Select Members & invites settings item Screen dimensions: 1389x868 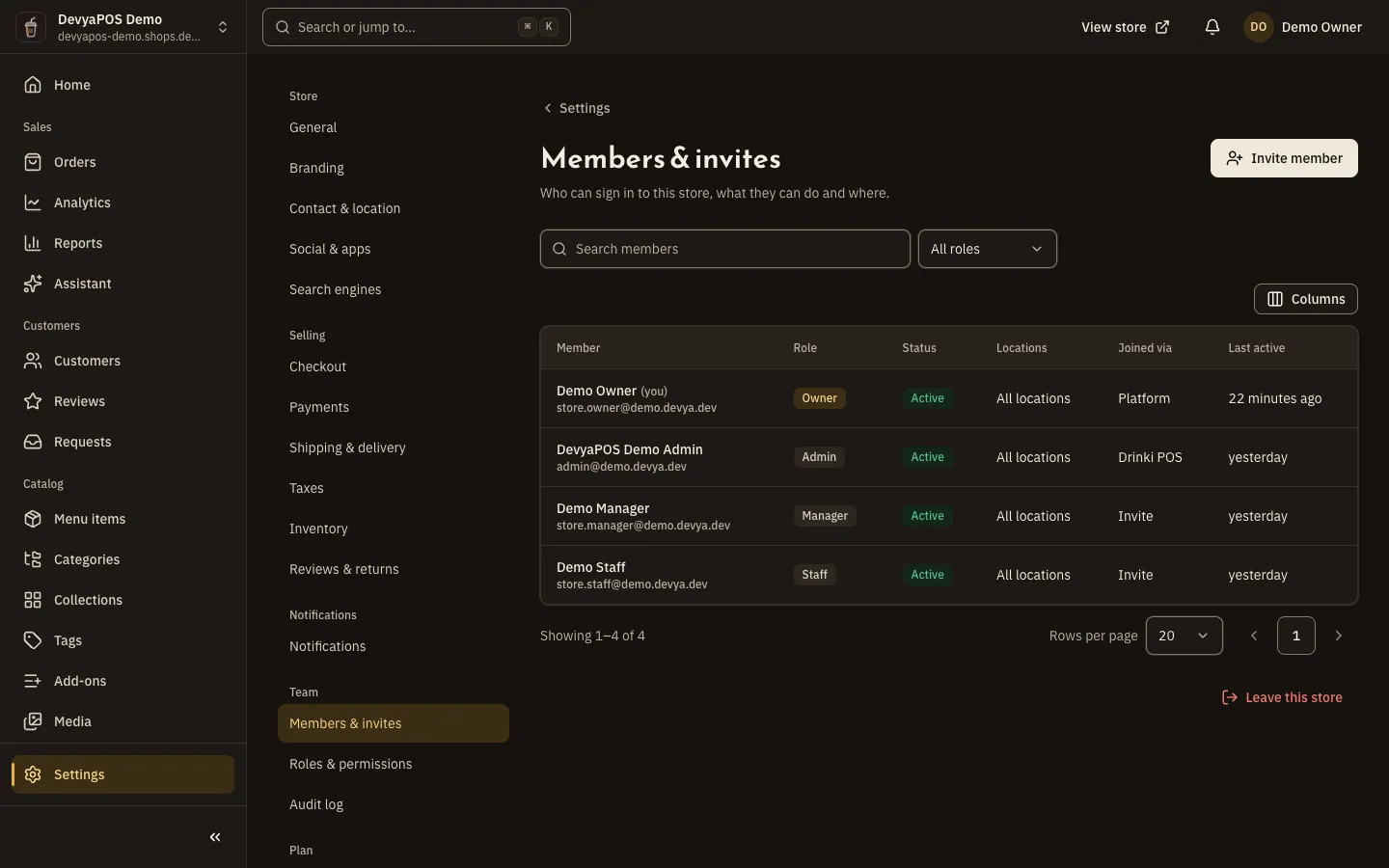coord(394,723)
